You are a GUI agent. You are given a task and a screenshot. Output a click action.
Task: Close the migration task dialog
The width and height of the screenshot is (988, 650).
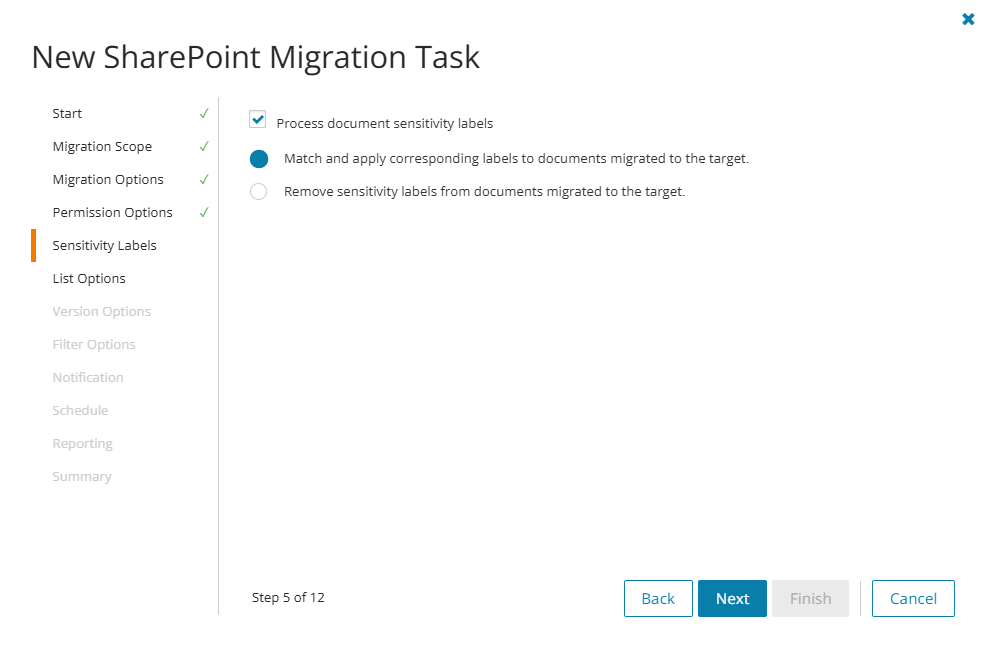point(968,19)
